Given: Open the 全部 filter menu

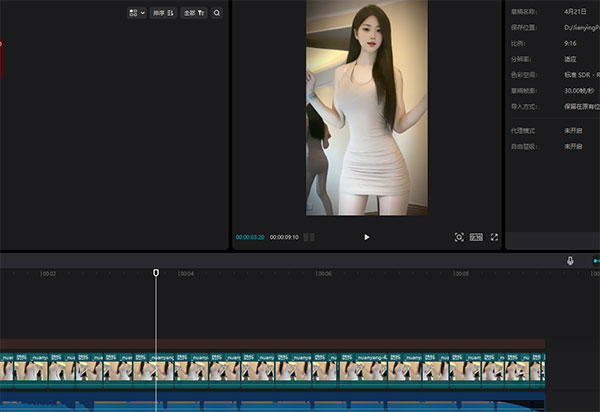Looking at the screenshot, I should 194,13.
